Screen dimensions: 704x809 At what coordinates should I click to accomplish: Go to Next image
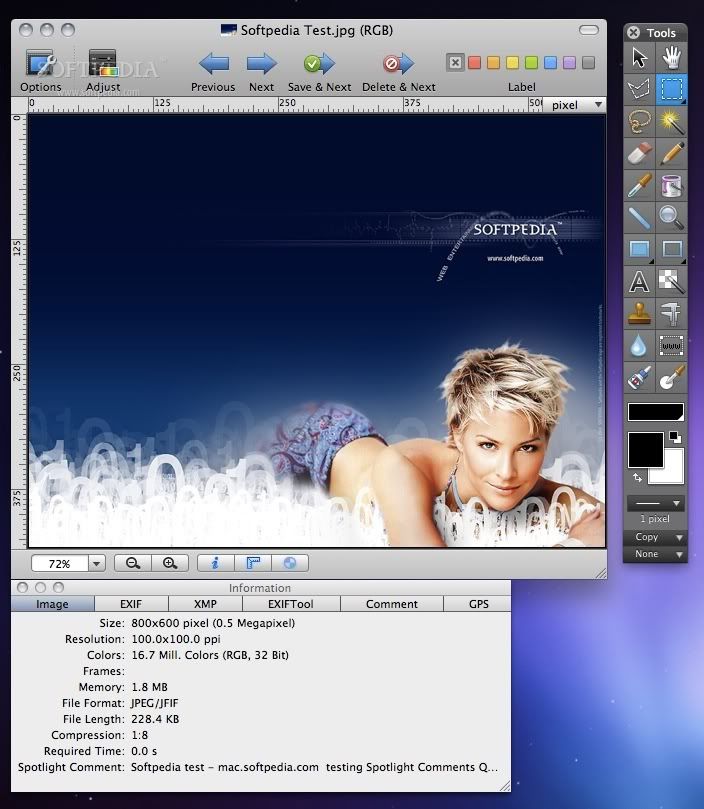click(x=262, y=72)
